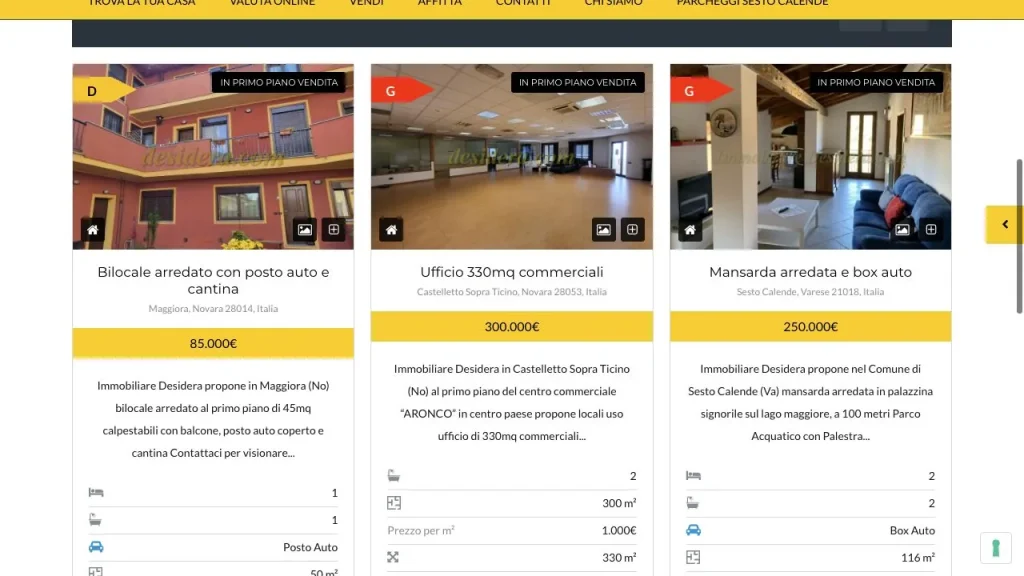Click the page vertical scrollbar thumb
1024x576 pixels.
1019,236
